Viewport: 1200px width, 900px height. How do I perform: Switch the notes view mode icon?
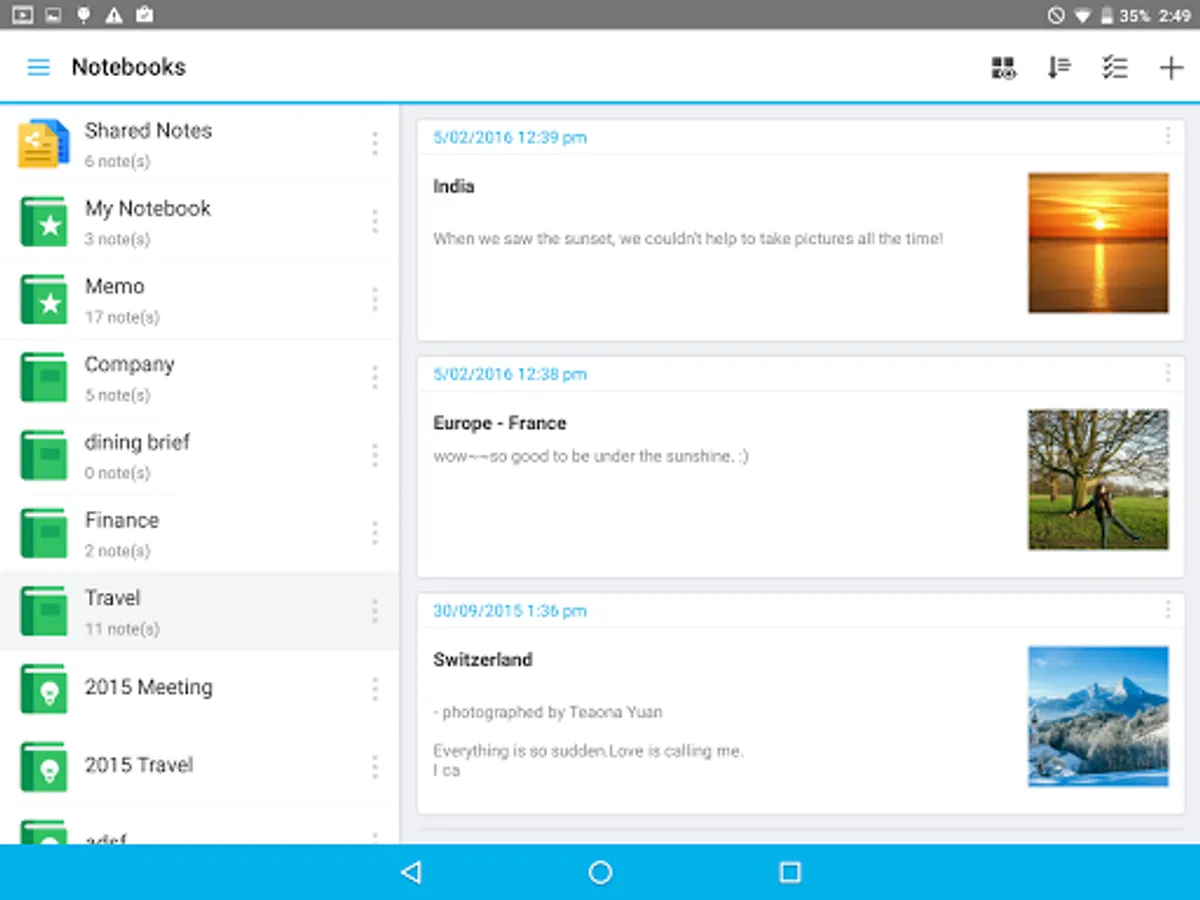(1003, 68)
